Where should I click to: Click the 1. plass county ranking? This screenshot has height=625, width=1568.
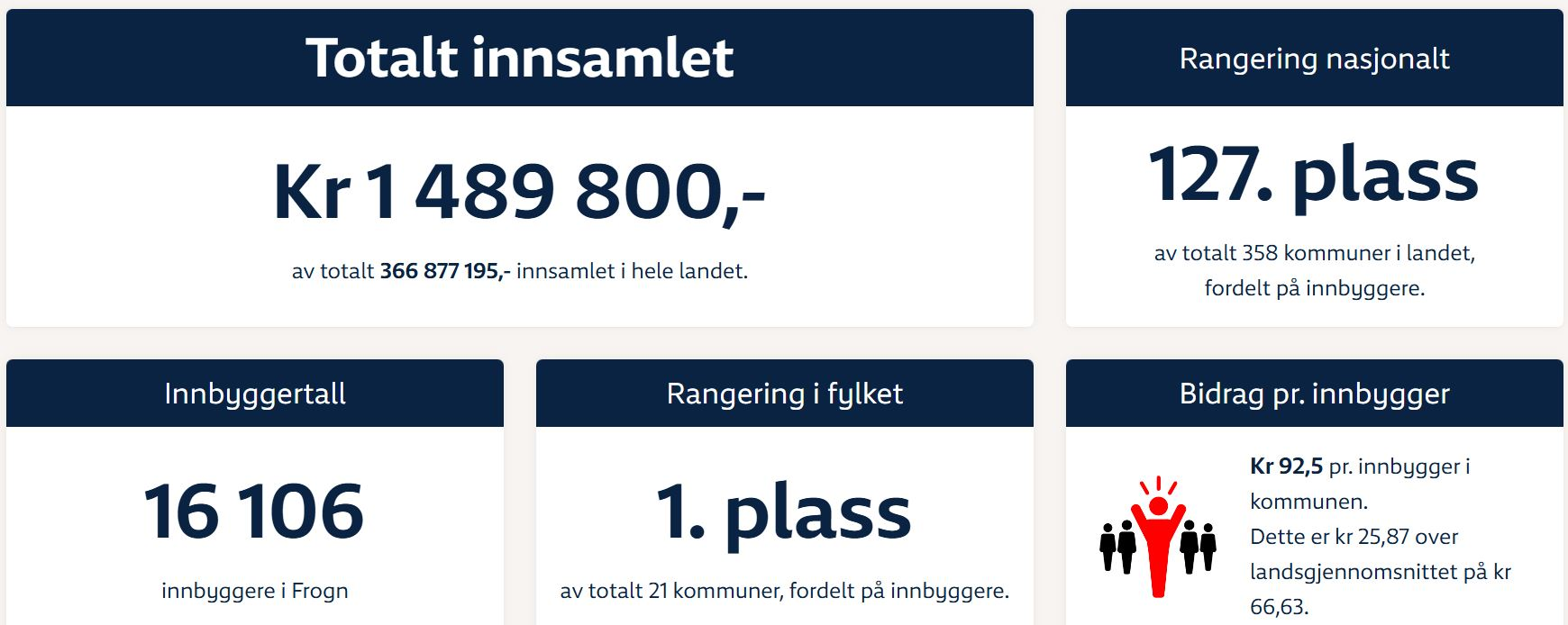[784, 513]
